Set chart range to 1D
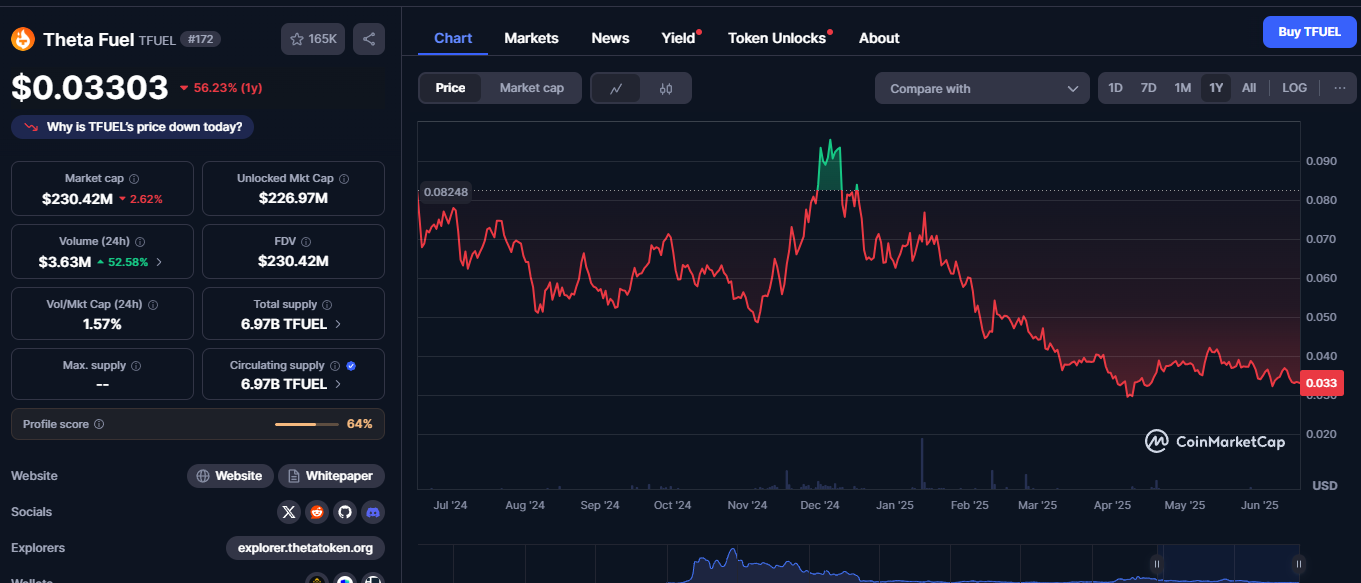 click(x=1115, y=88)
